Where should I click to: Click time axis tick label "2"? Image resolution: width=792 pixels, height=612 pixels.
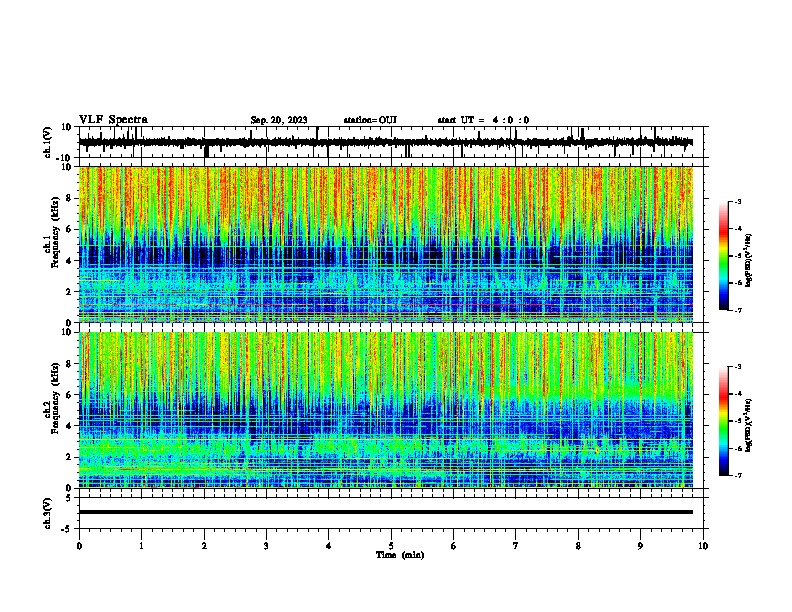click(x=204, y=546)
